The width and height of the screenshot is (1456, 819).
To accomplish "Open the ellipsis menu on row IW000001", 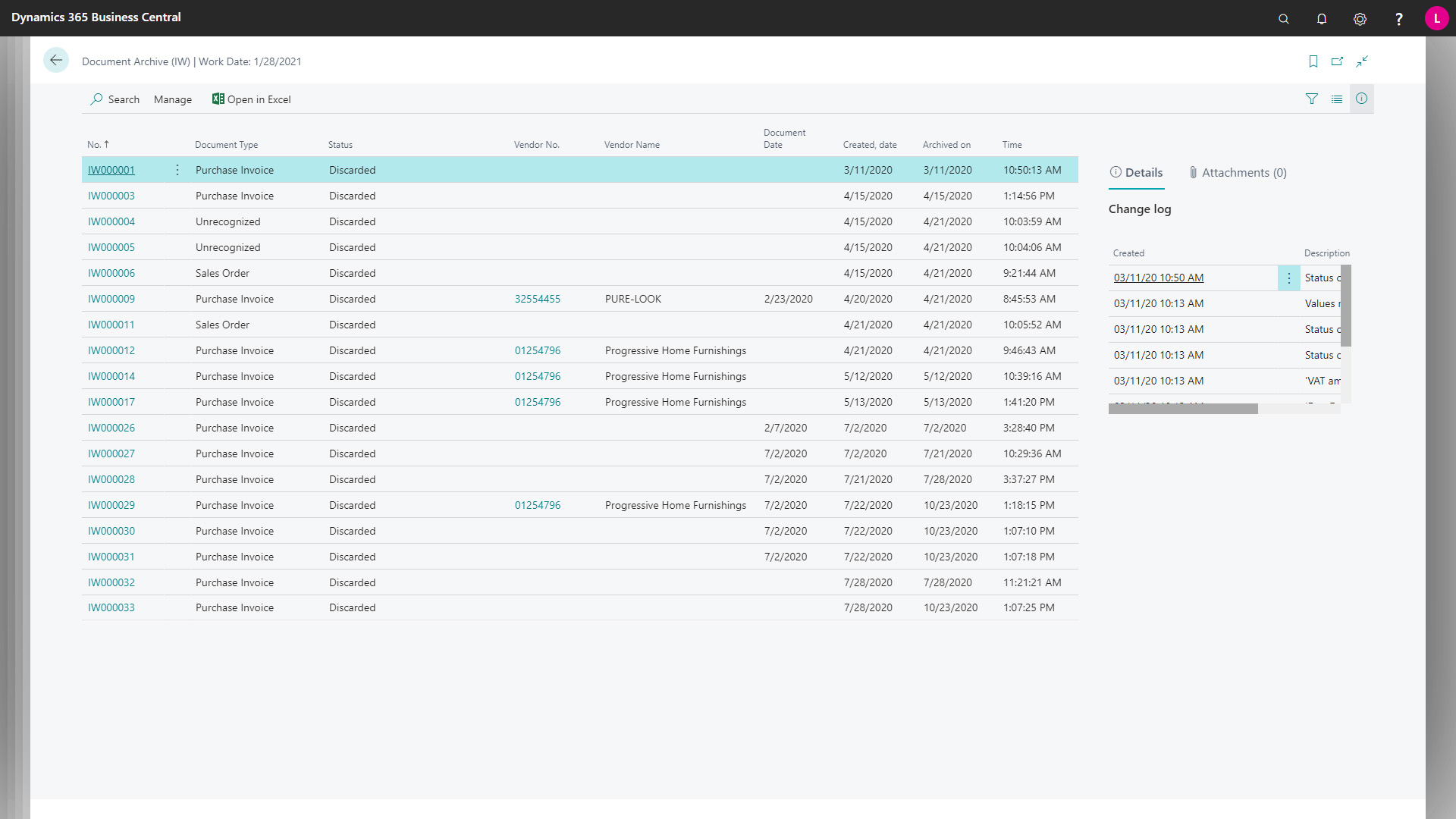I will [x=177, y=170].
